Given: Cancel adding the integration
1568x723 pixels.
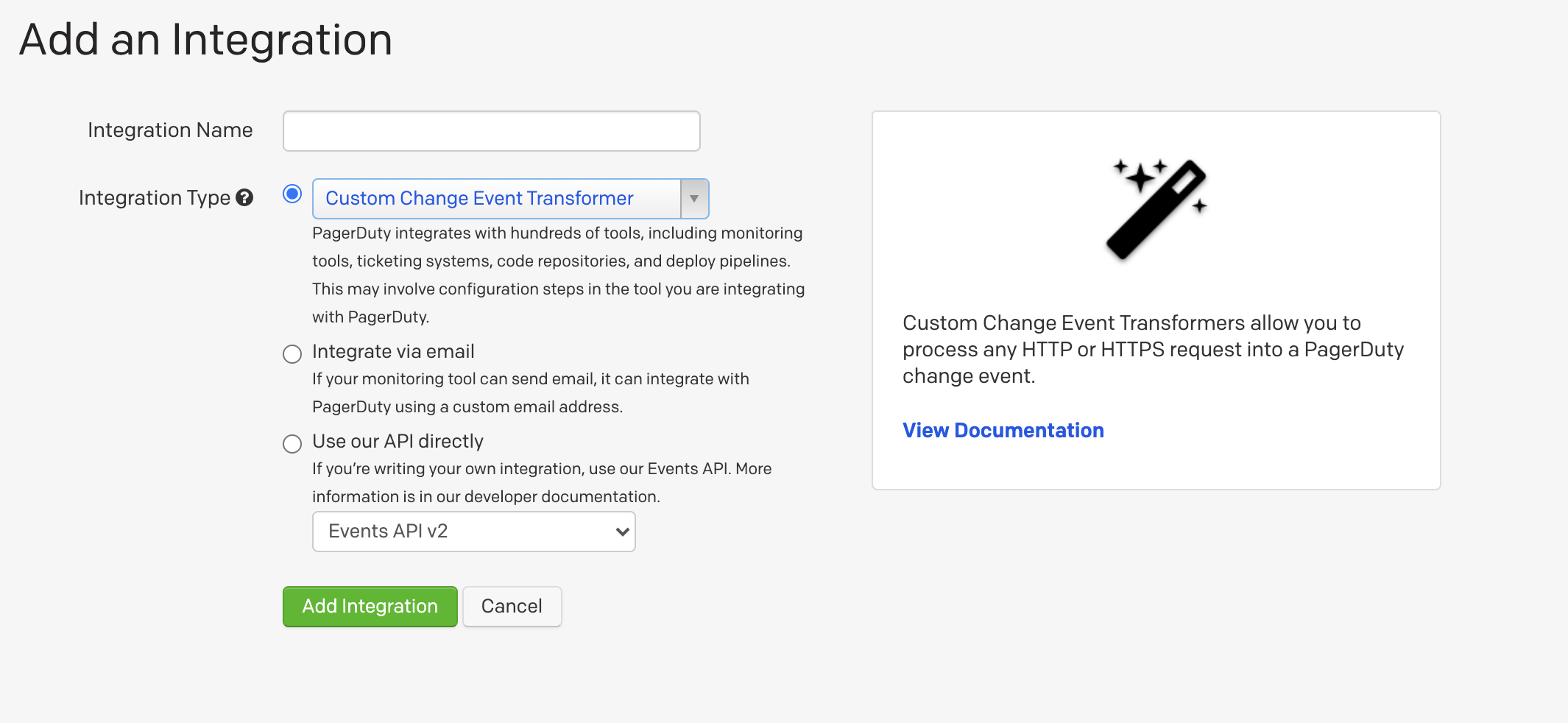Looking at the screenshot, I should click(512, 607).
